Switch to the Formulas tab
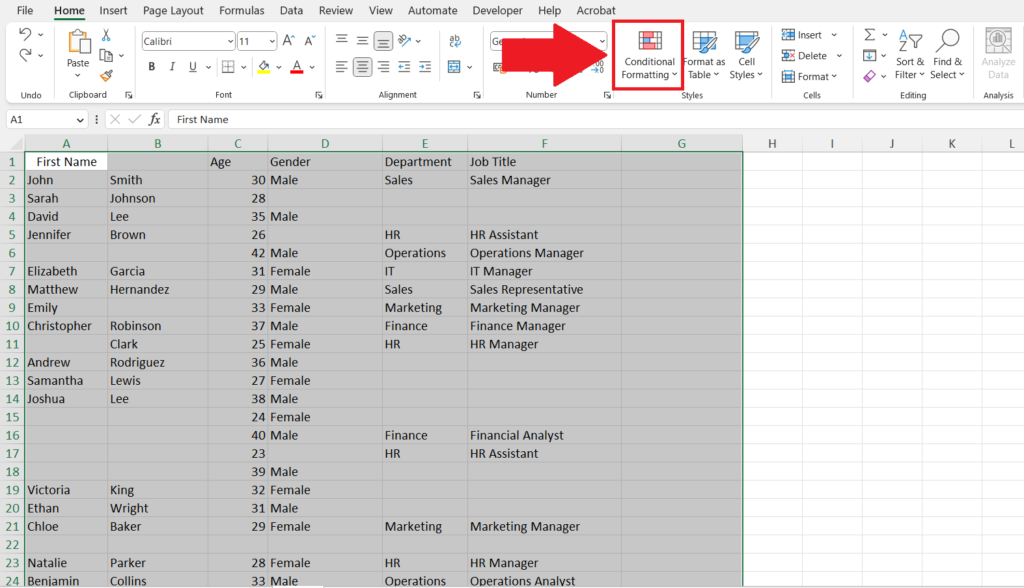 [242, 10]
